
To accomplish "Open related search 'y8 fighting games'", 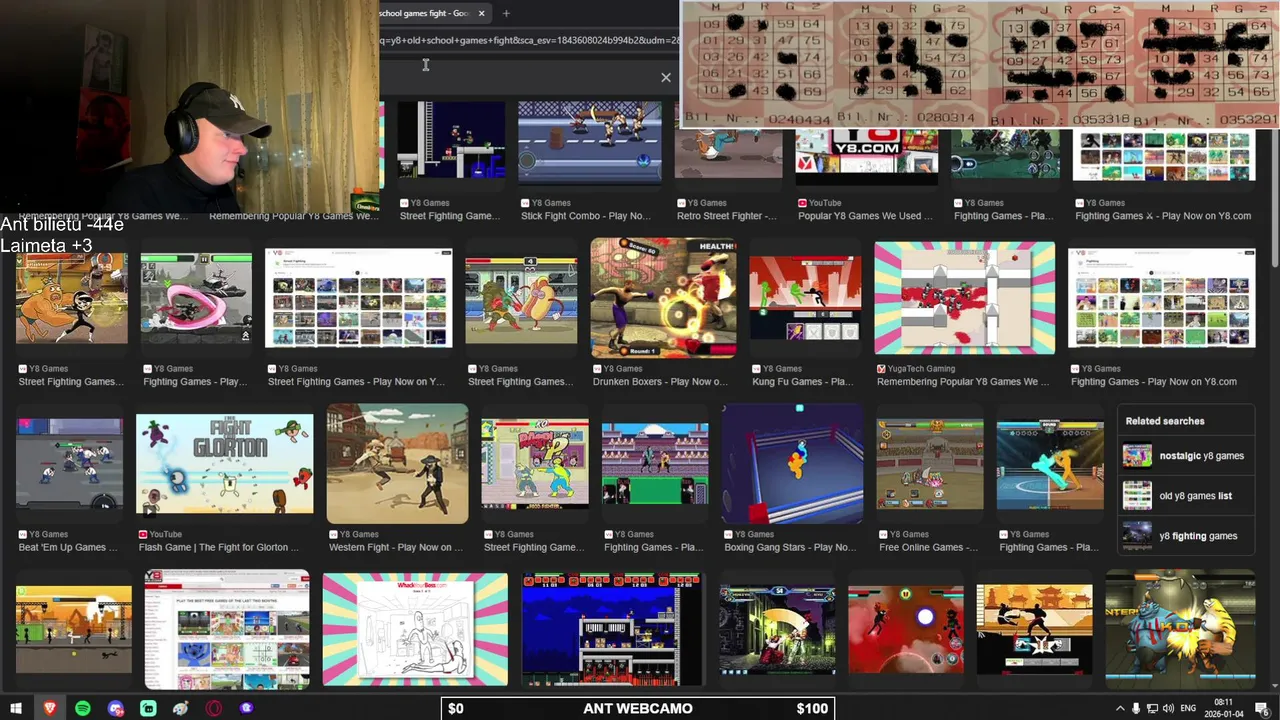I will 1186,536.
